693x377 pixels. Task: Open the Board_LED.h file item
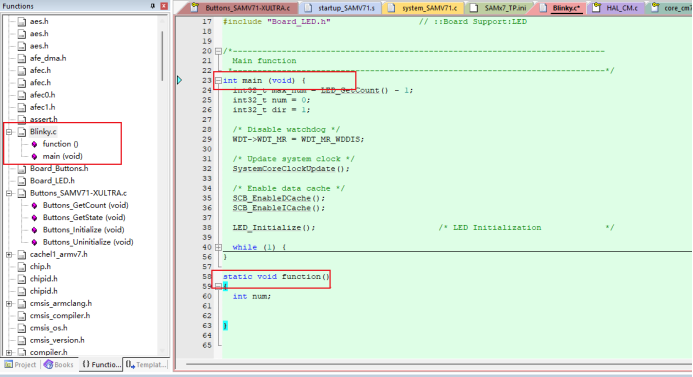pyautogui.click(x=52, y=181)
